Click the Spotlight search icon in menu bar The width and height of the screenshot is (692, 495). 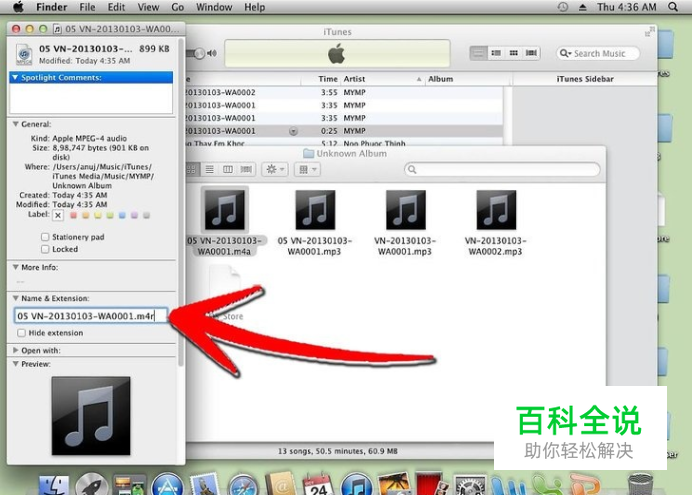tap(673, 7)
